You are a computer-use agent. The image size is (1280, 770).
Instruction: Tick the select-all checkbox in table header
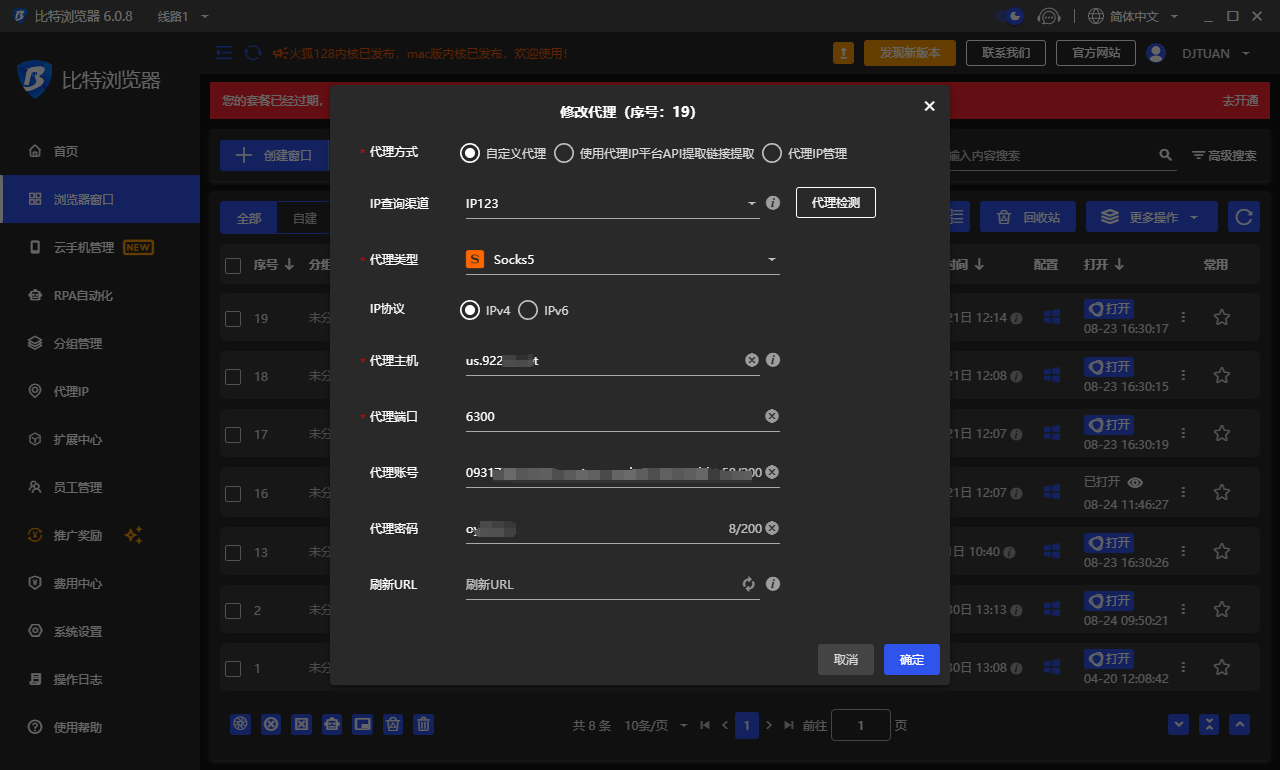233,265
